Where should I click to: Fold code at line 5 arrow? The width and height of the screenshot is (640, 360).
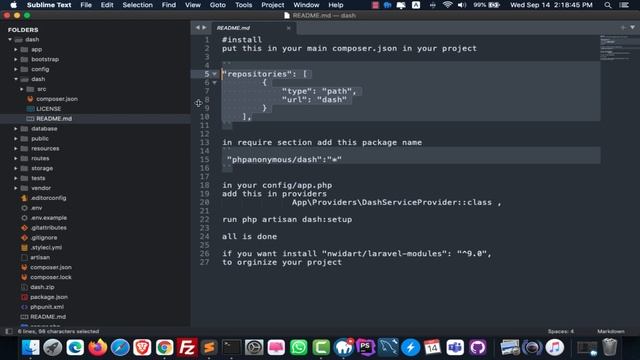(215, 74)
